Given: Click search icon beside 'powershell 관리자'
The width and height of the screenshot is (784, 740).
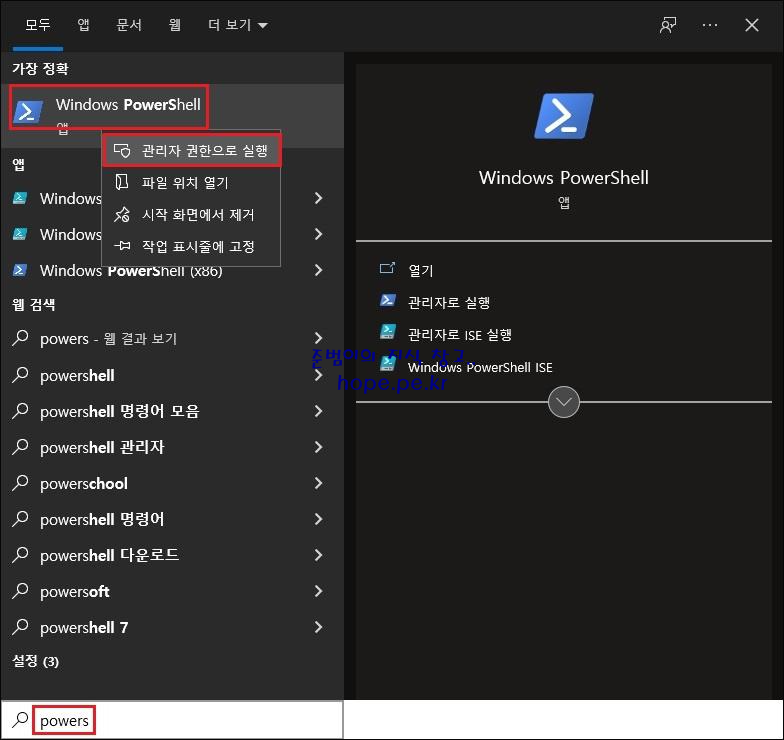Looking at the screenshot, I should point(20,446).
